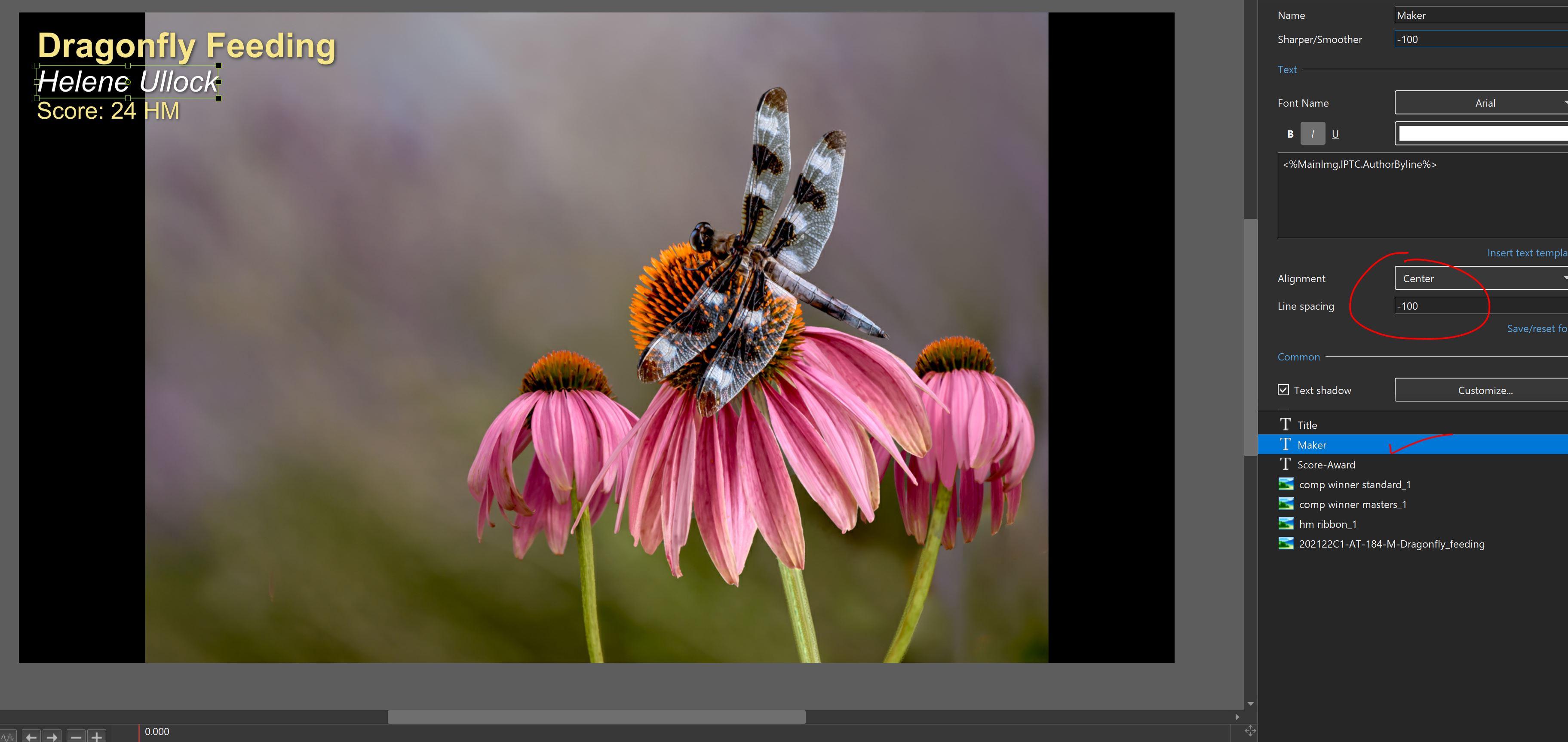Viewport: 1568px width, 742px height.
Task: Select comp winner masters_1 object
Action: point(1352,505)
